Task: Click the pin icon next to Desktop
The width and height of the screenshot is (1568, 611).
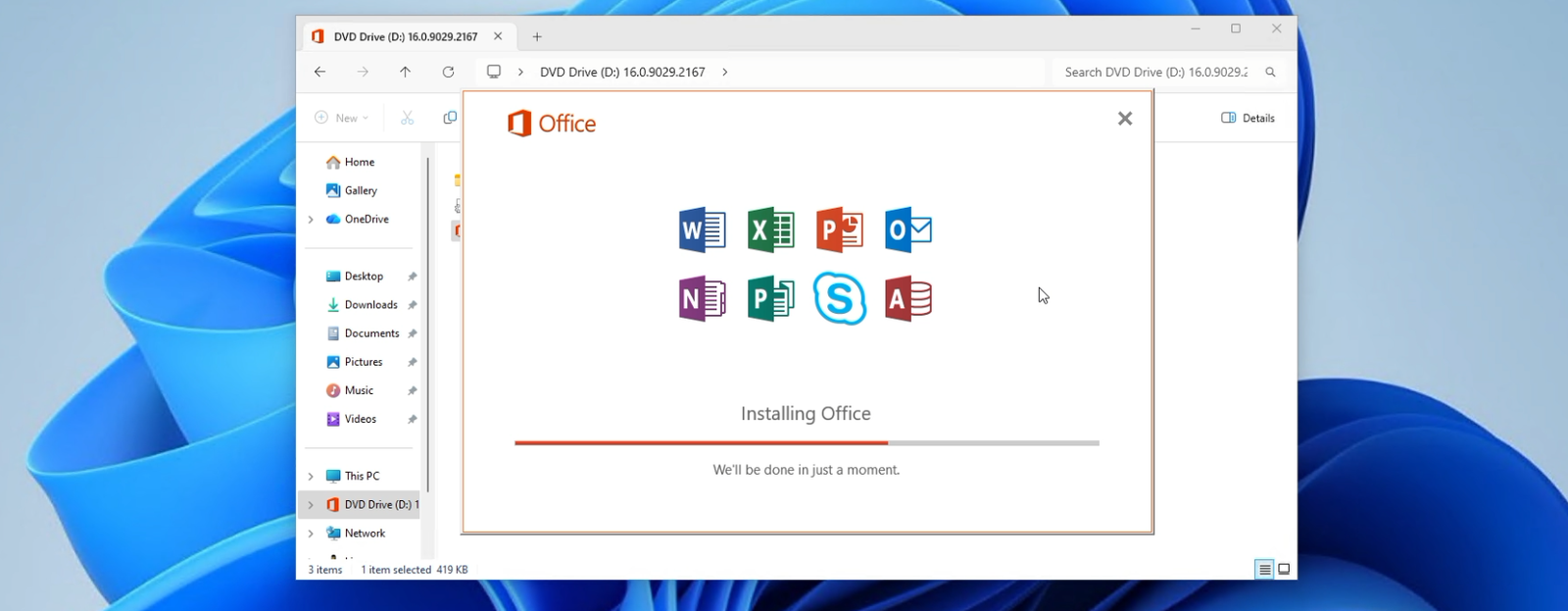Action: coord(412,277)
